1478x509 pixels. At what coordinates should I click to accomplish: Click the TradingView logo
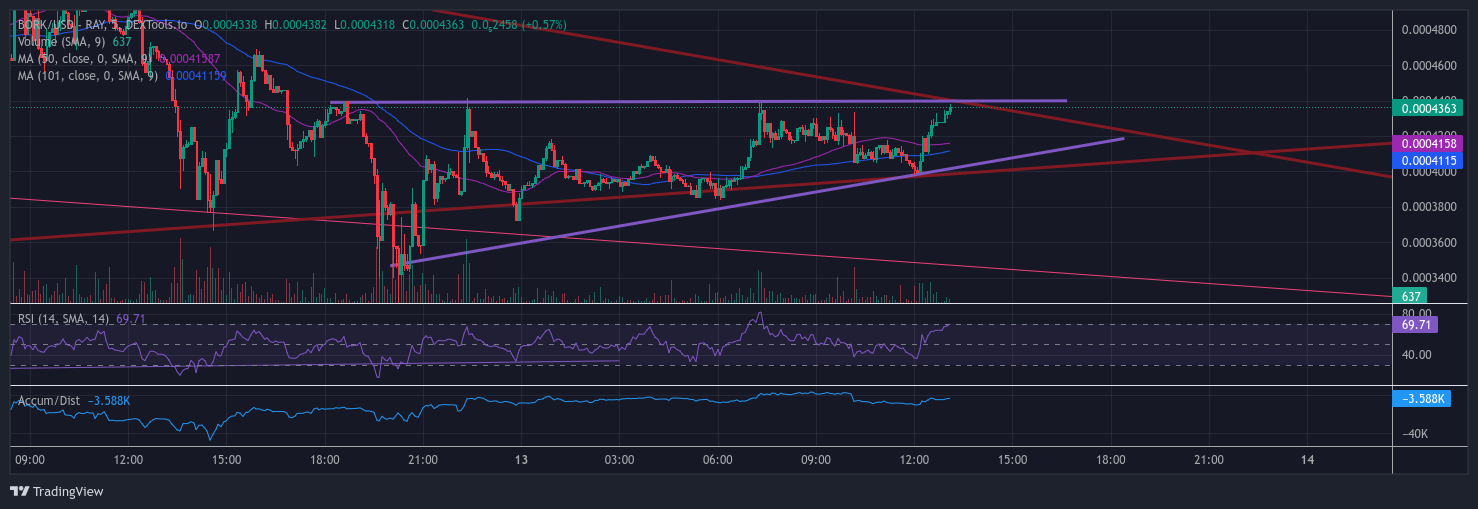click(56, 491)
